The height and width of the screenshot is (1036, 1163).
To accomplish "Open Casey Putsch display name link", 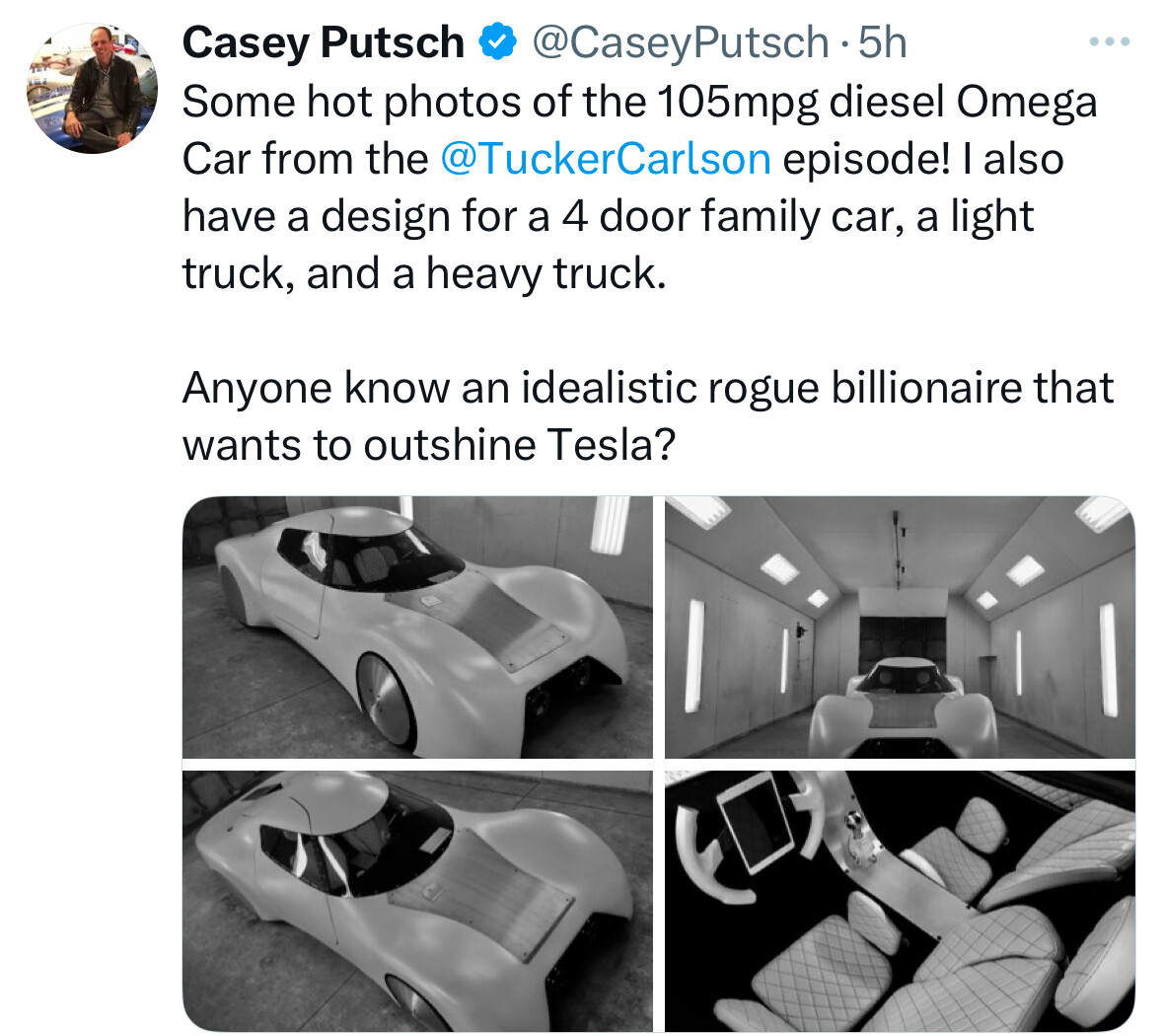I will click(324, 41).
